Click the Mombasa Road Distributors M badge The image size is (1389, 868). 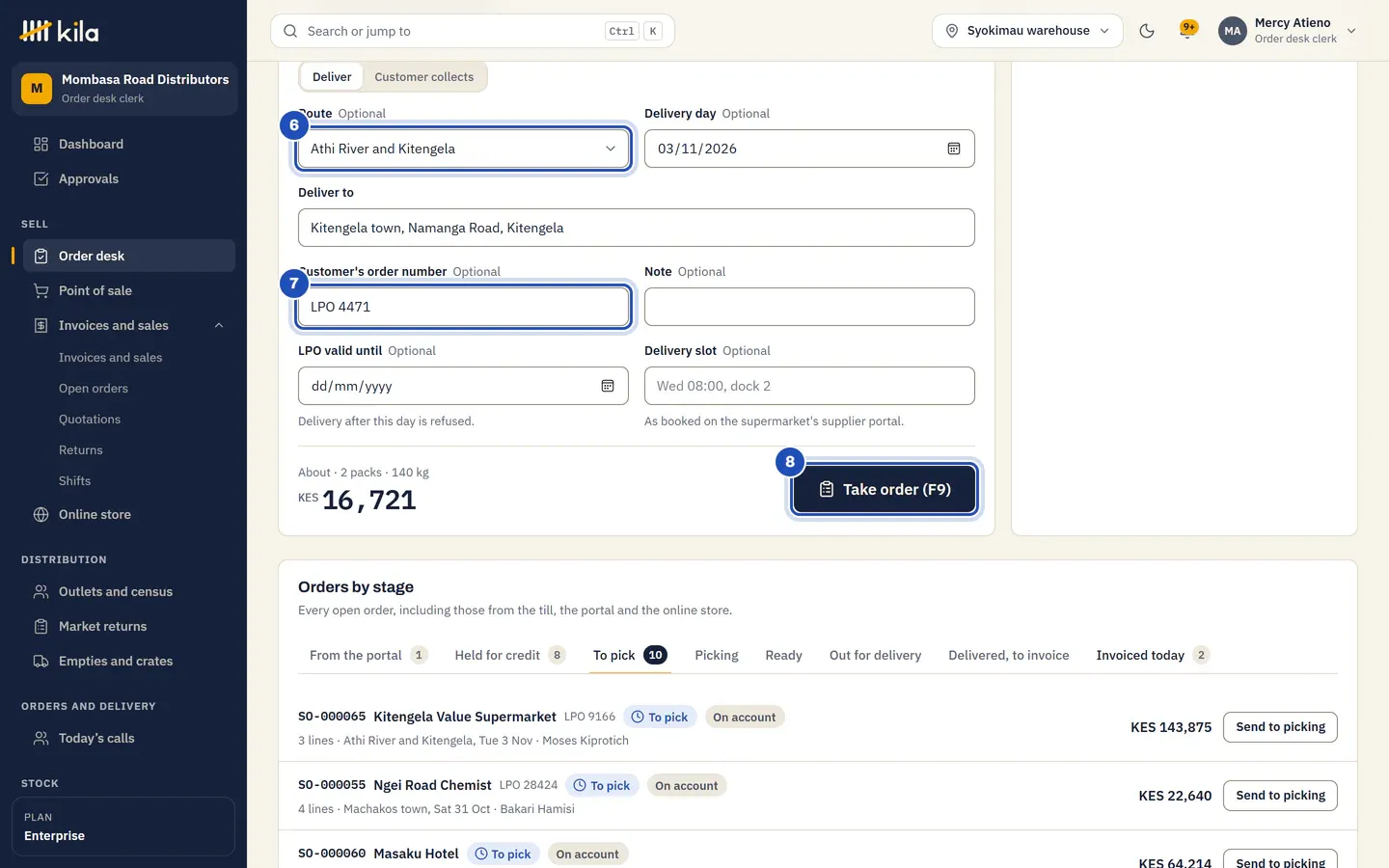37,89
